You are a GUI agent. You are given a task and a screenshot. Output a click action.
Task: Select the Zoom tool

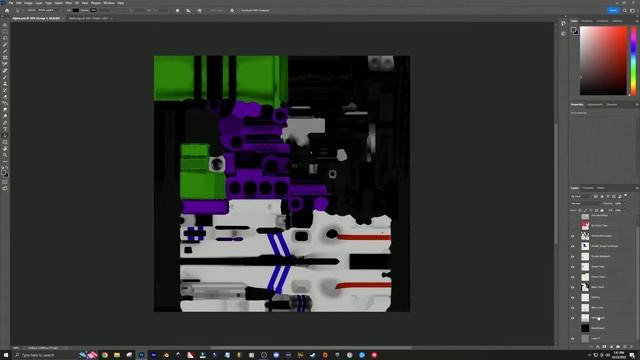click(5, 155)
